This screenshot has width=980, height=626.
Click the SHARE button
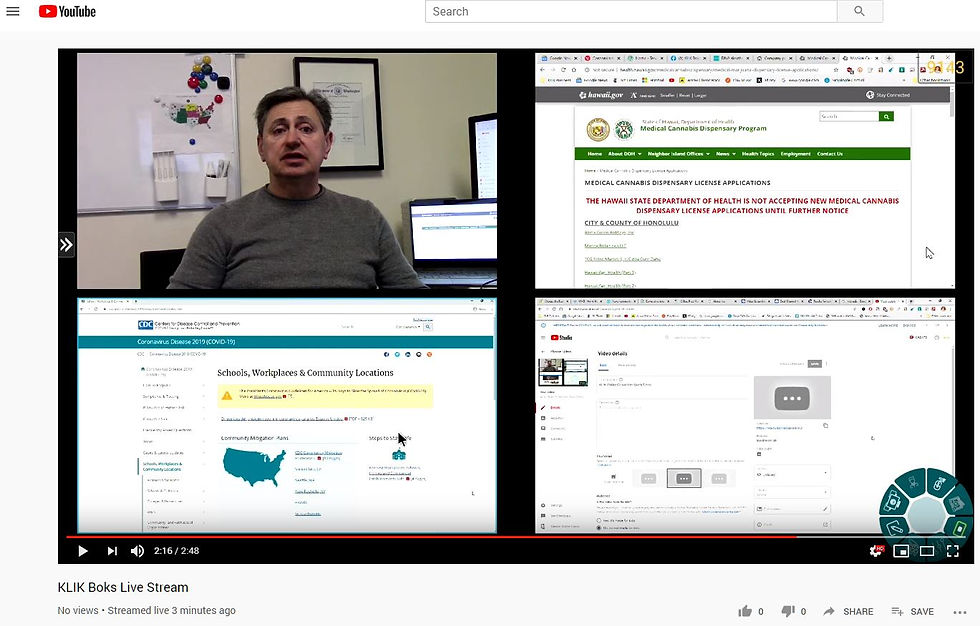[848, 611]
